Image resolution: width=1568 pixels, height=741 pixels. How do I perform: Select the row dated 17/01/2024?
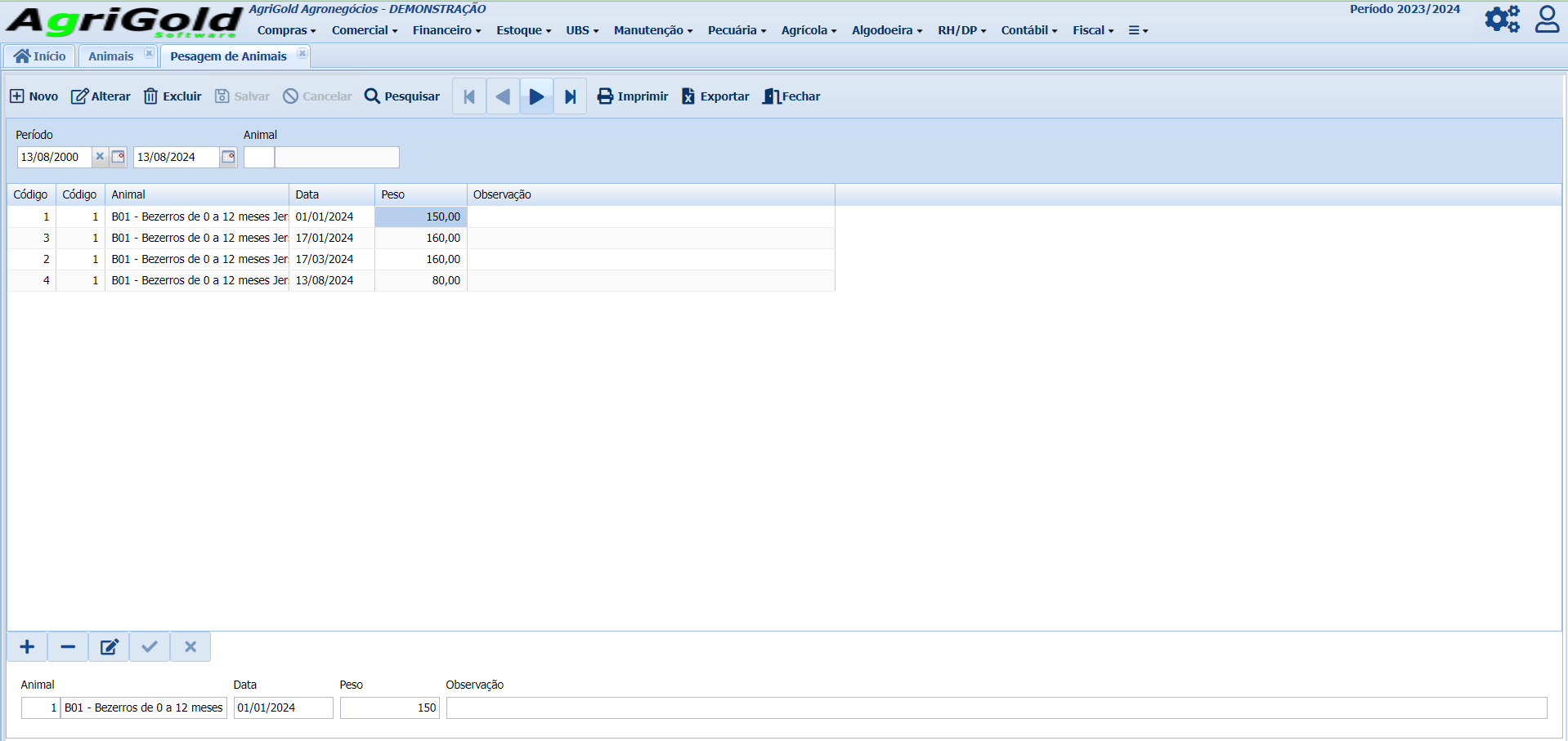pyautogui.click(x=421, y=238)
